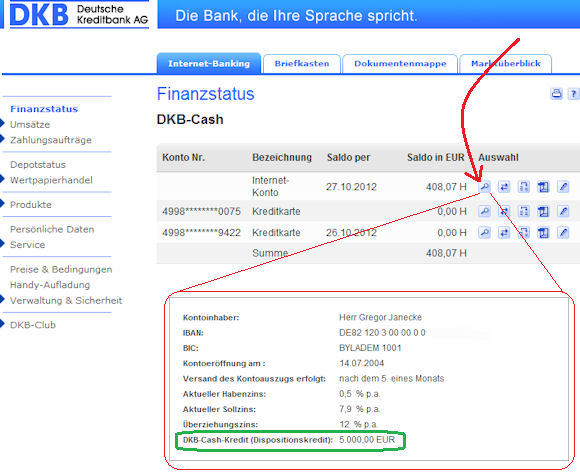580x472 pixels.
Task: Click the transfer icon in Internet-Konto row
Action: pyautogui.click(x=524, y=187)
